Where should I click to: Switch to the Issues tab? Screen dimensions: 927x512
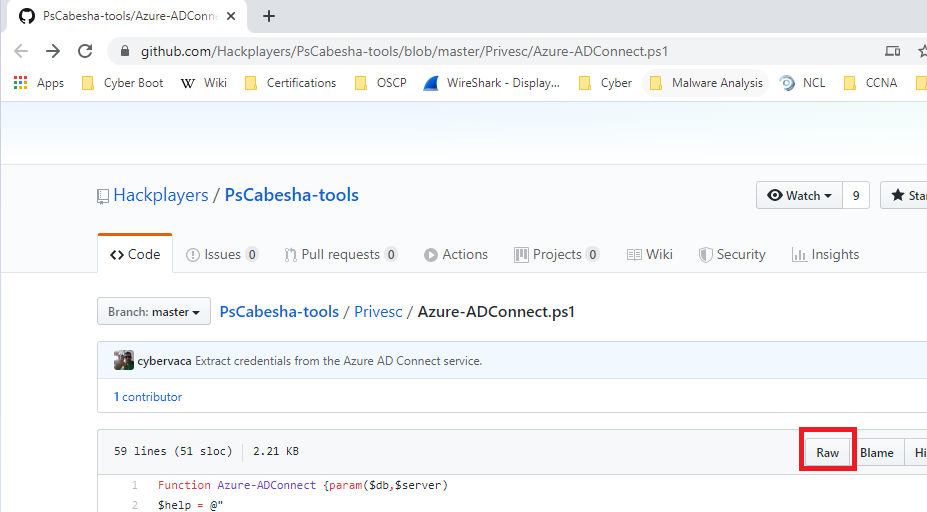coord(222,254)
